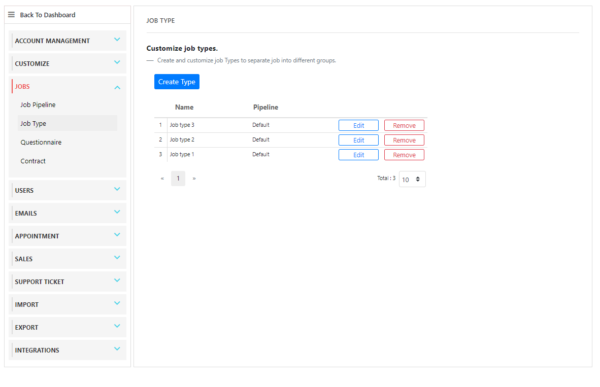Remove Job type 3
The height and width of the screenshot is (387, 600).
coord(404,126)
